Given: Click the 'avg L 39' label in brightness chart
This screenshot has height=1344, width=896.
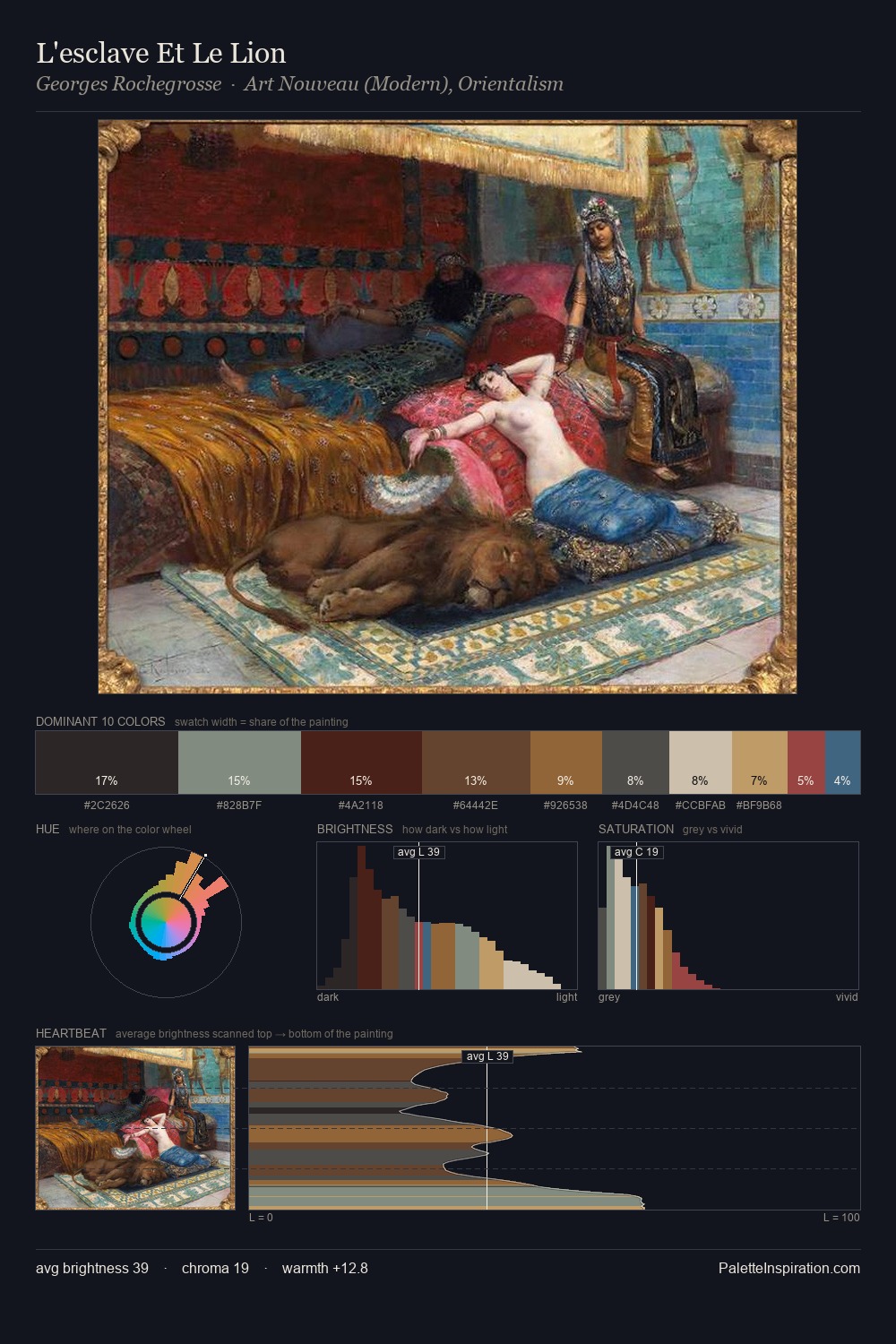Looking at the screenshot, I should tap(419, 852).
